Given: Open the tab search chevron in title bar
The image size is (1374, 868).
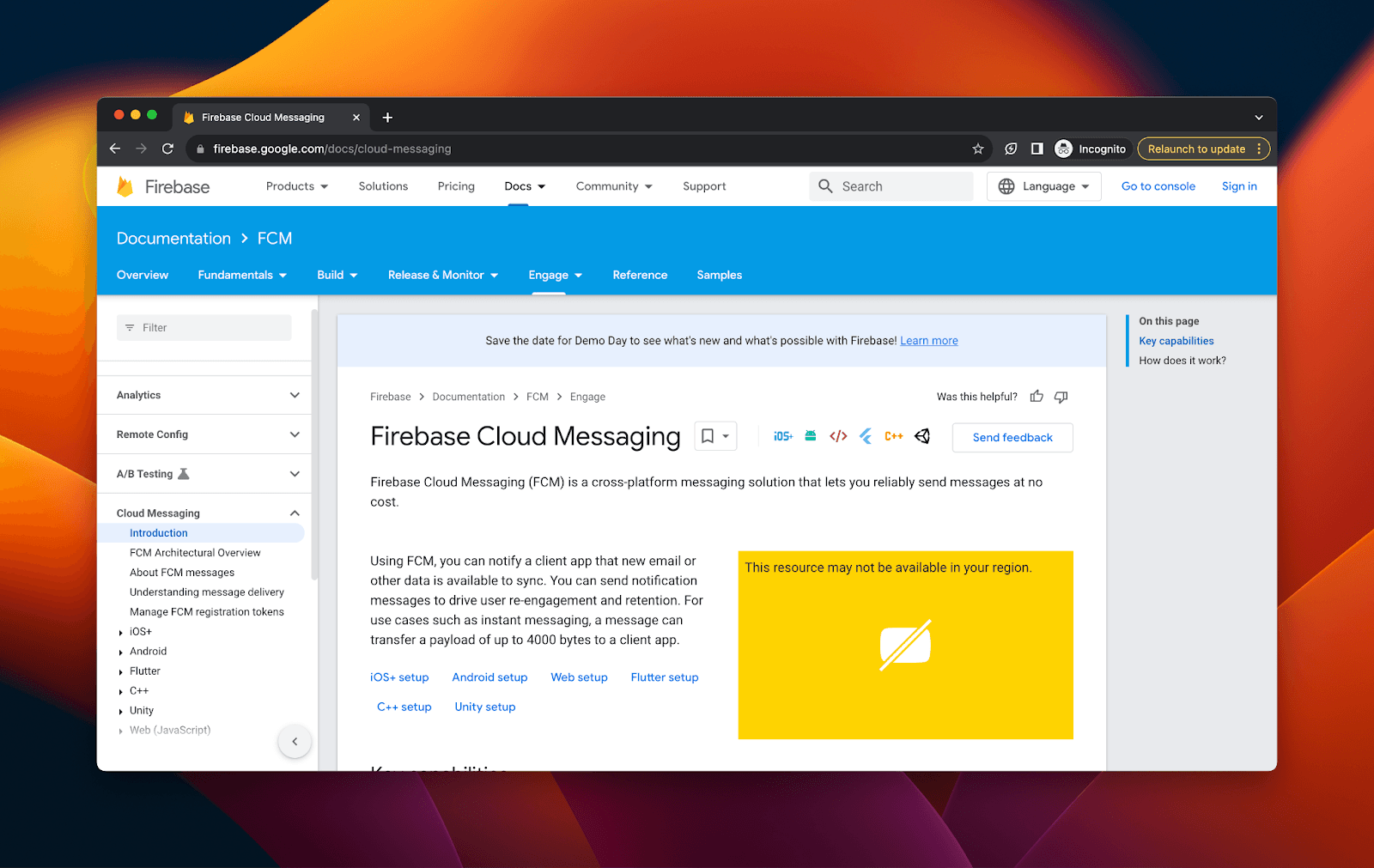Looking at the screenshot, I should click(x=1258, y=118).
